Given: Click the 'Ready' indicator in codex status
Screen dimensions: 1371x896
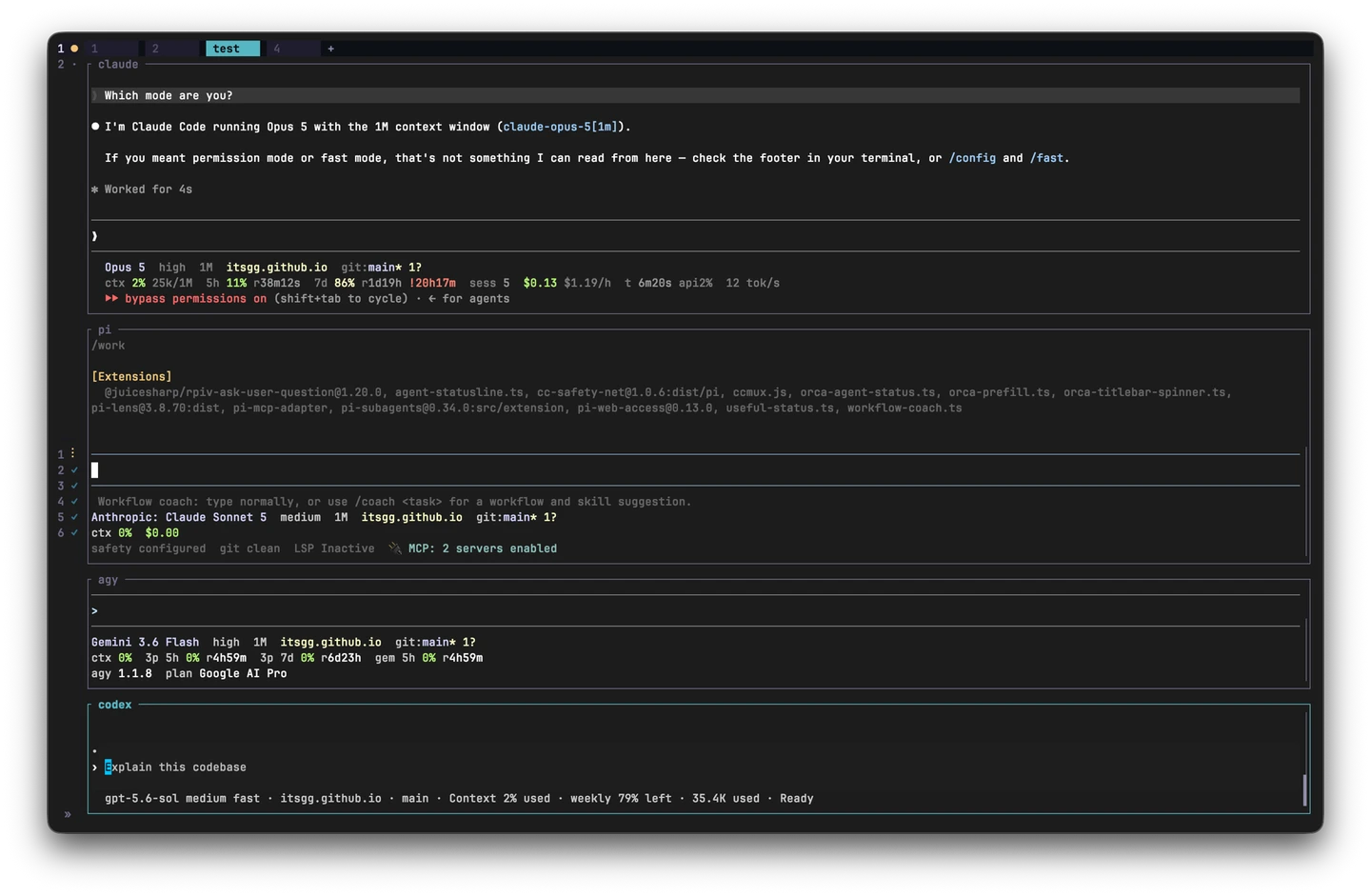Looking at the screenshot, I should click(797, 799).
